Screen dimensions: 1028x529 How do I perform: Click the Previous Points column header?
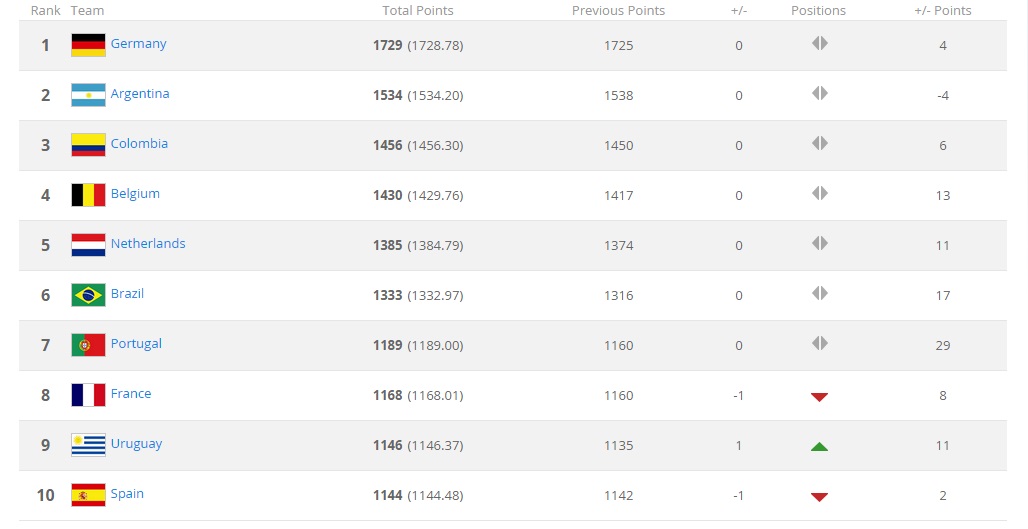click(618, 10)
